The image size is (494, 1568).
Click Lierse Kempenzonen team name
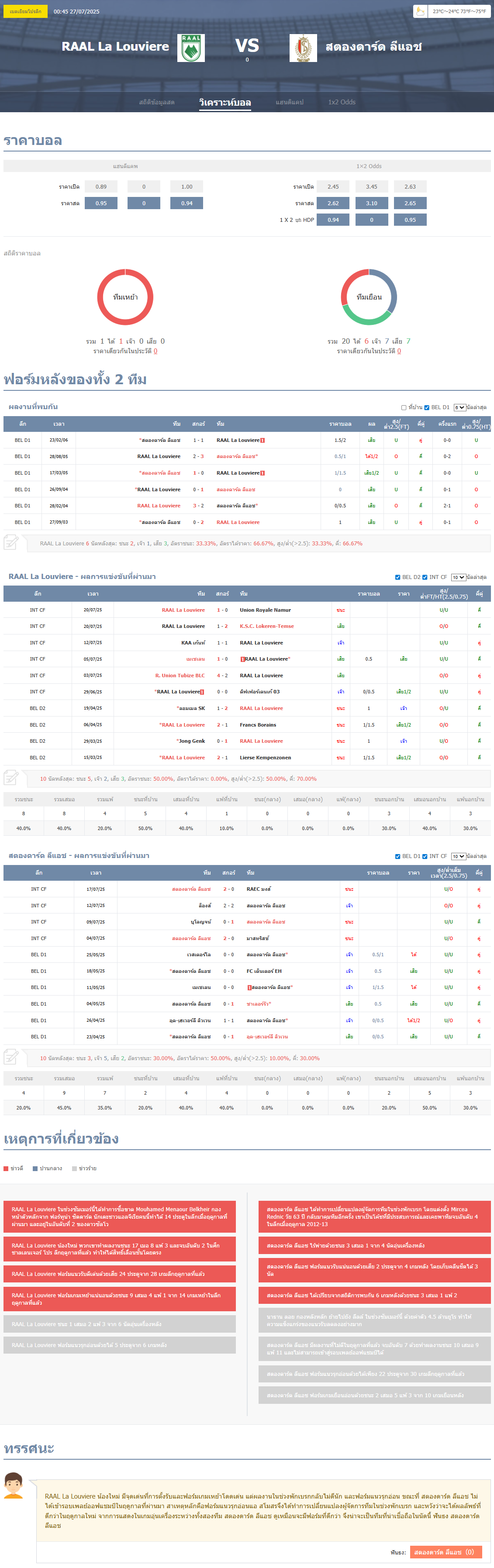pos(265,758)
